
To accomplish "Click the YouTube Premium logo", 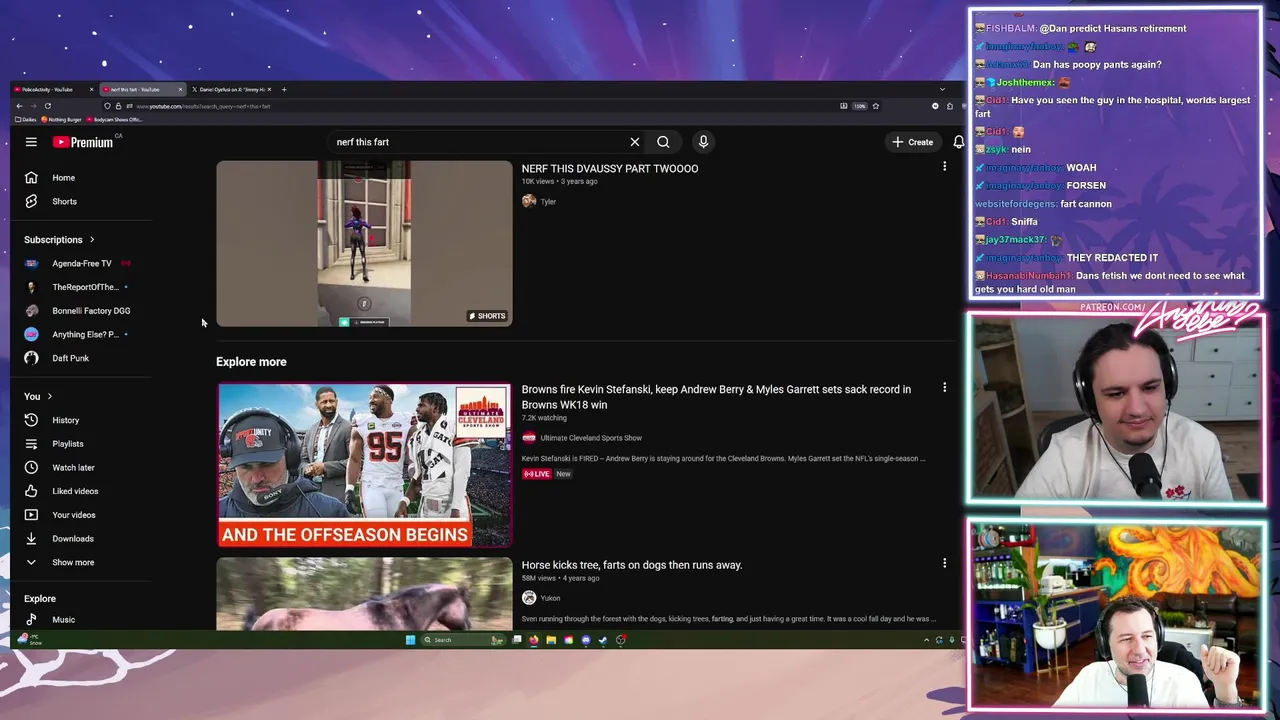I will tap(83, 142).
